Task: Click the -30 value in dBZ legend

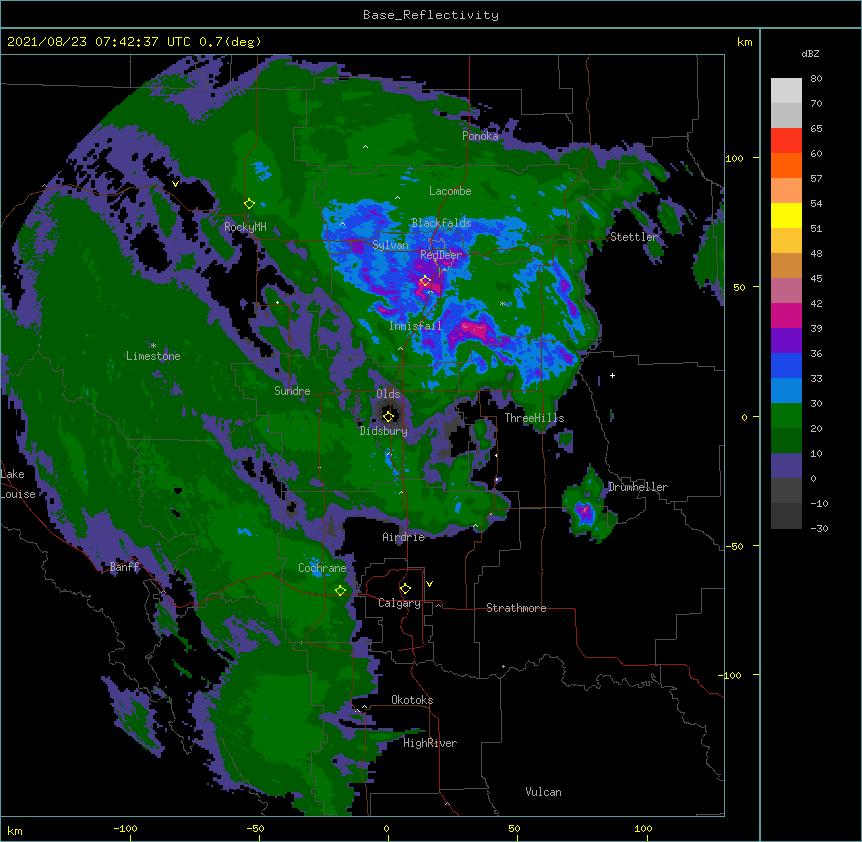Action: coord(819,529)
